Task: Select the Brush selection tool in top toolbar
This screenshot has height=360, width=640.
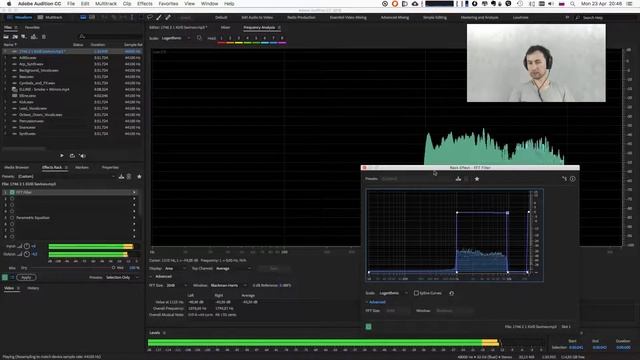Action: [159, 18]
